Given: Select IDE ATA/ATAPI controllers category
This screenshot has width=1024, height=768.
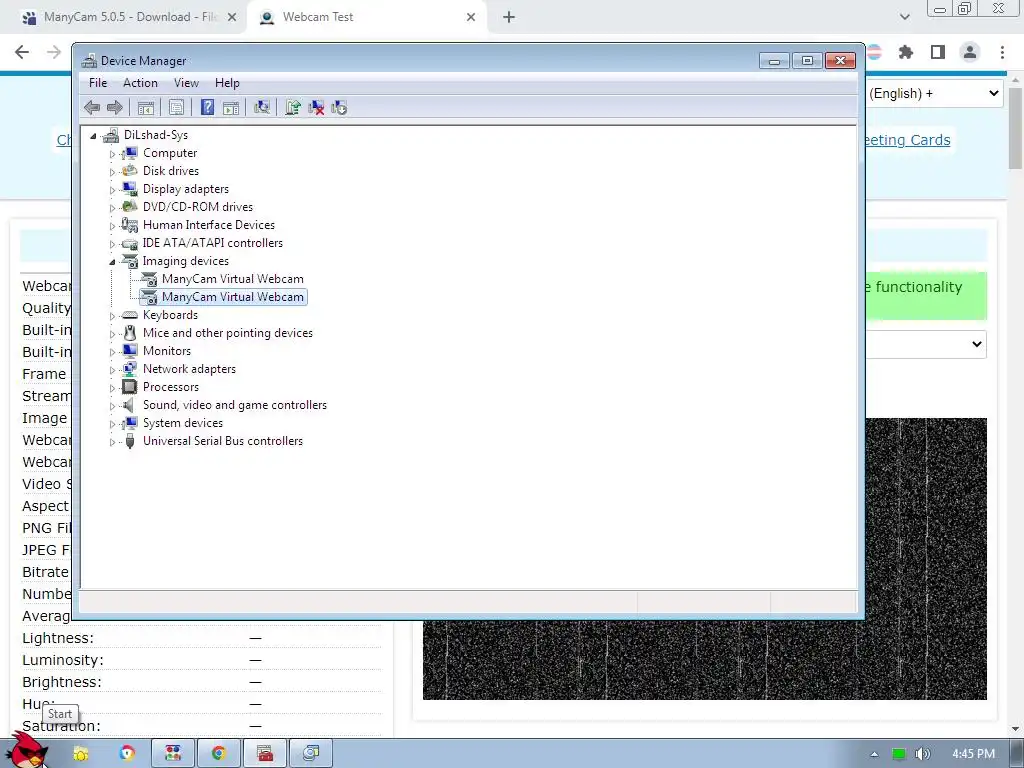Looking at the screenshot, I should (213, 243).
